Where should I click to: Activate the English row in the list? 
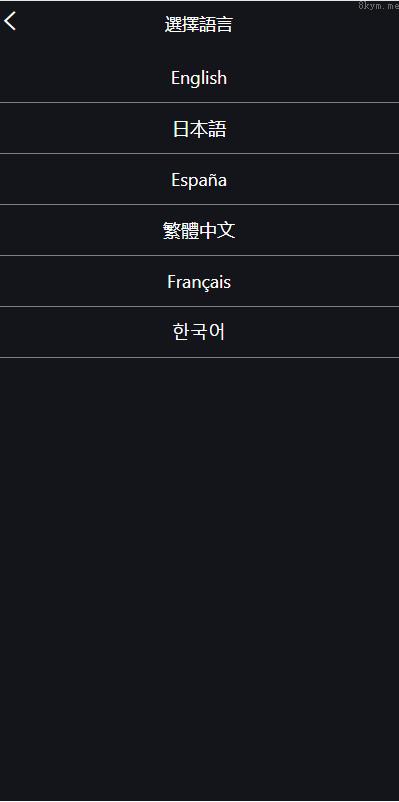click(x=200, y=77)
